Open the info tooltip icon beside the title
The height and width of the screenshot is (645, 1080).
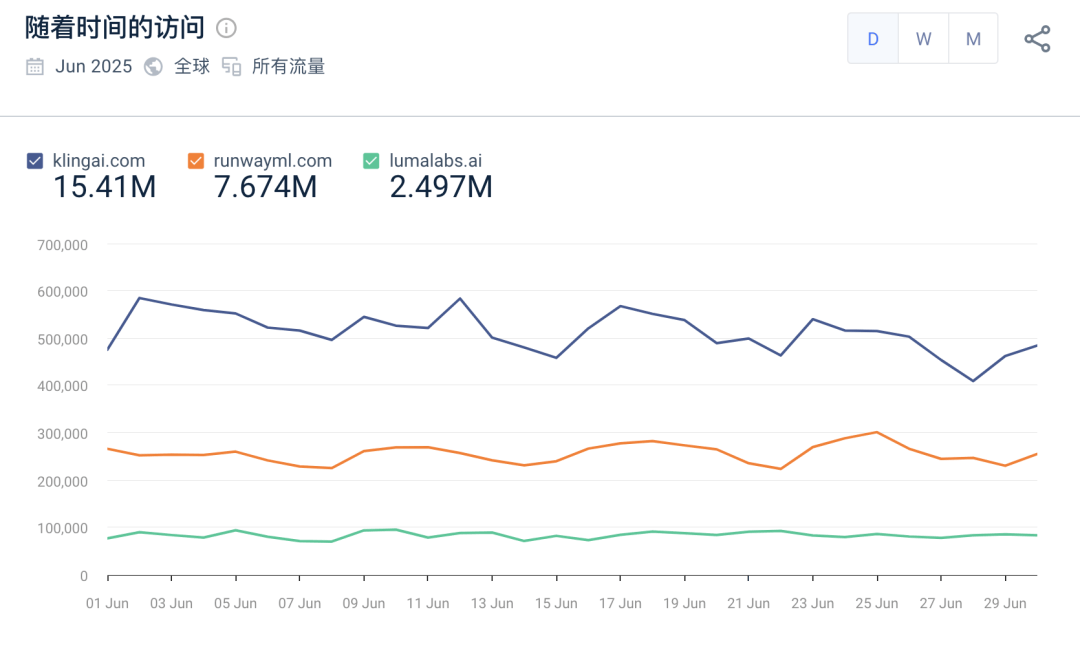click(227, 28)
